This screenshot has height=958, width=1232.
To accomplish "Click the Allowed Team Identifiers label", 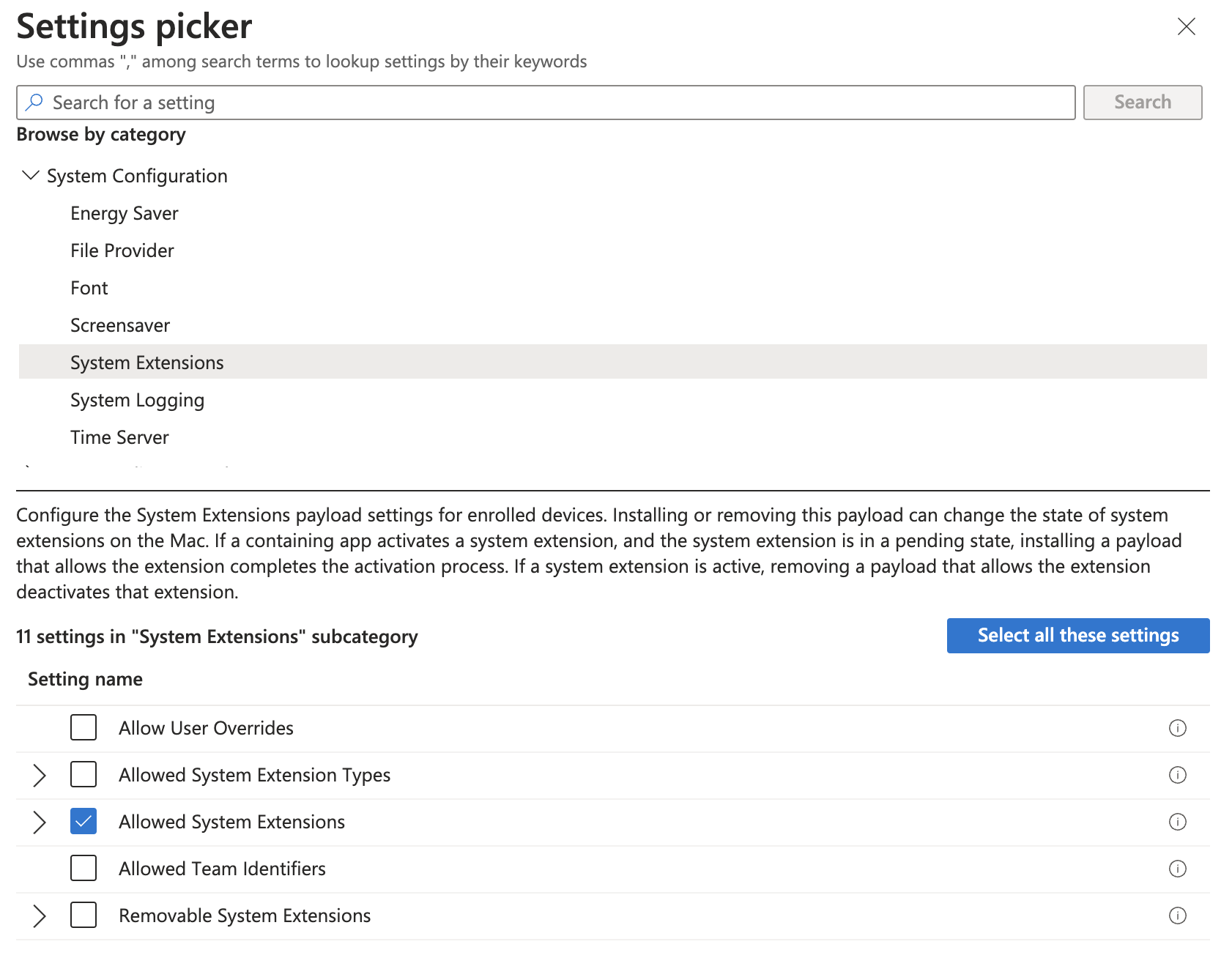I will [222, 869].
